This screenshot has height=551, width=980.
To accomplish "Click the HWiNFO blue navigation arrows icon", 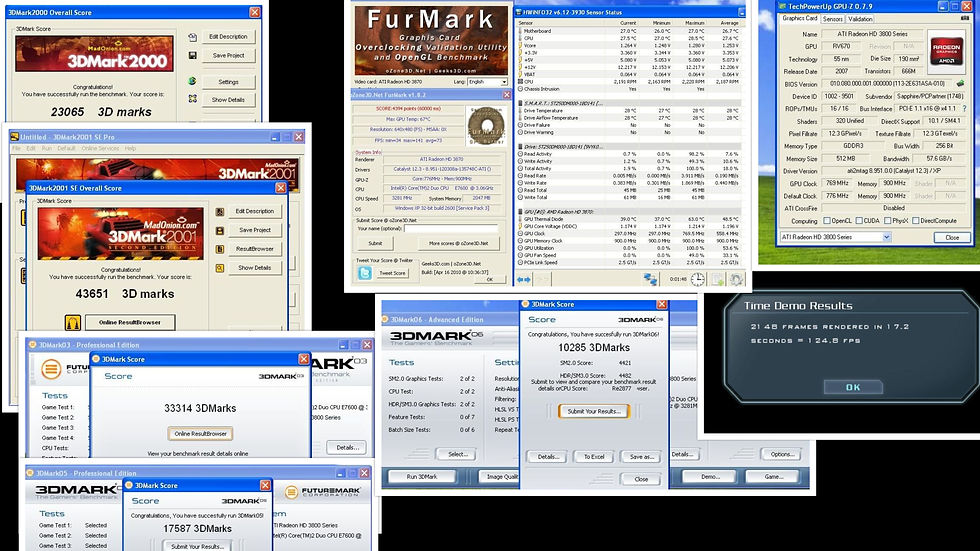I will (x=523, y=280).
